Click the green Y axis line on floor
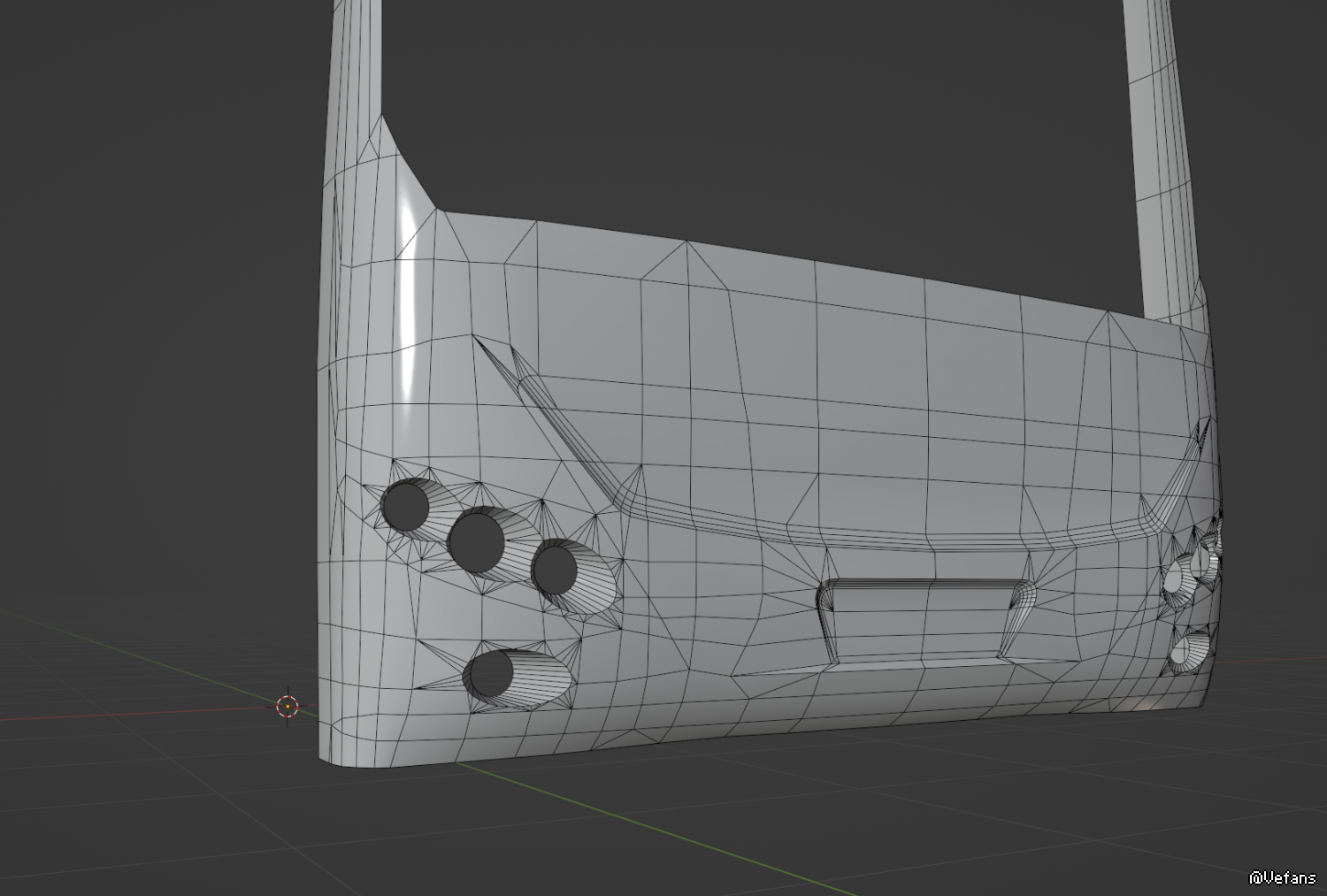1327x896 pixels. (708, 833)
